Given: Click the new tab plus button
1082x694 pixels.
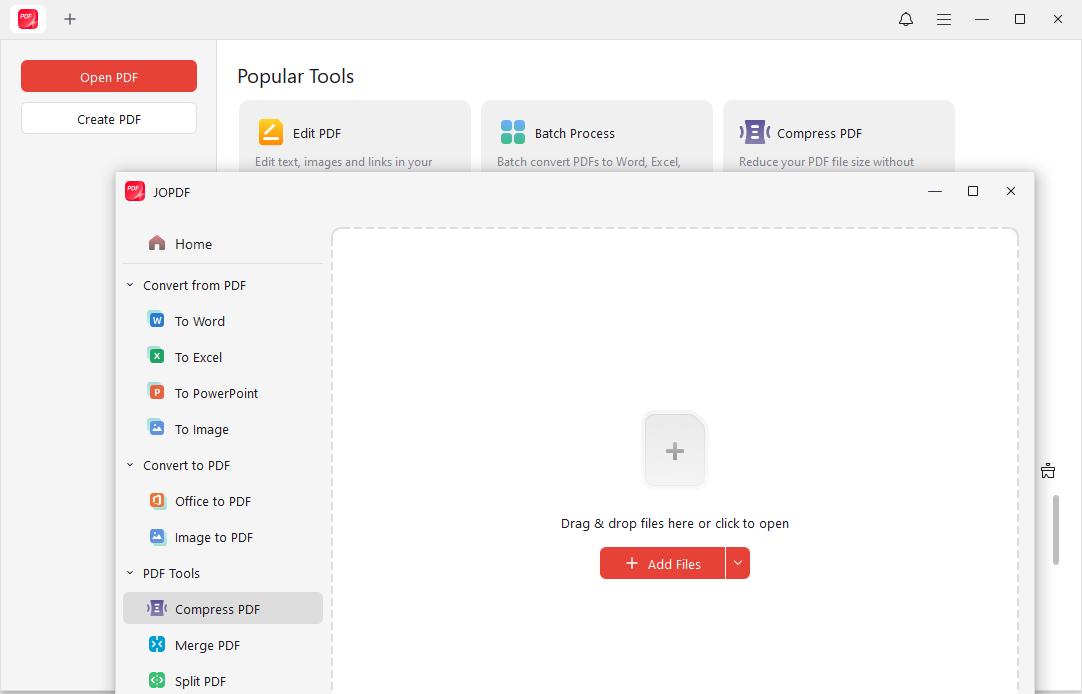Looking at the screenshot, I should tap(70, 19).
